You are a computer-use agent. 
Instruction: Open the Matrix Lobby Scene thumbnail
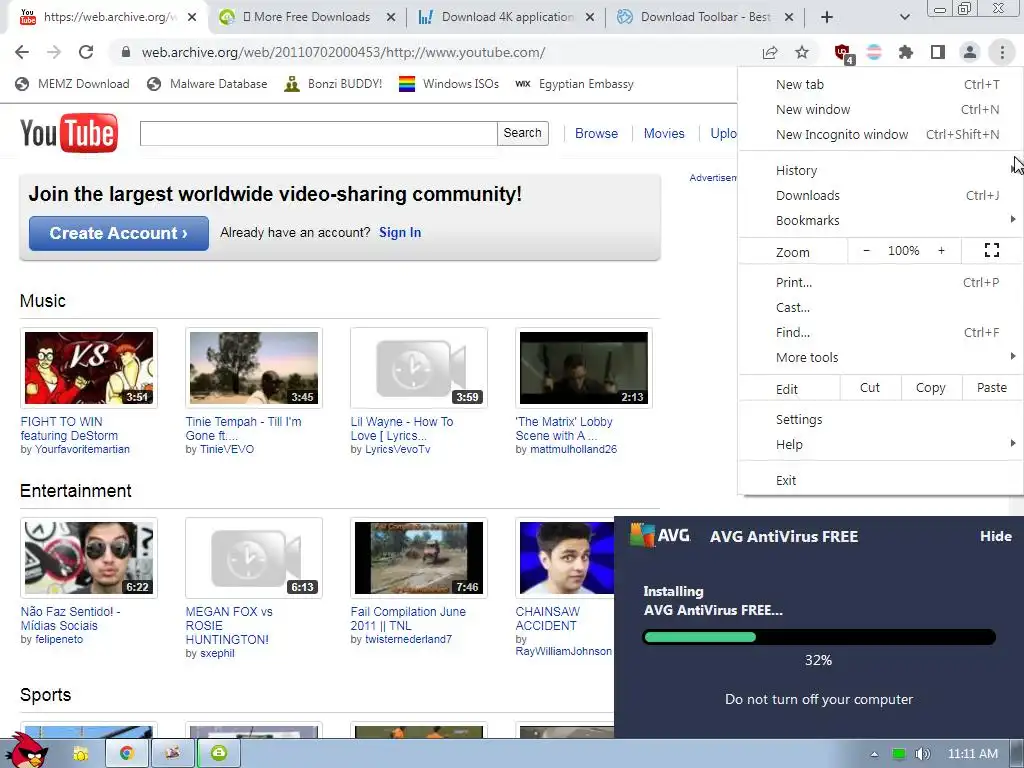(584, 368)
